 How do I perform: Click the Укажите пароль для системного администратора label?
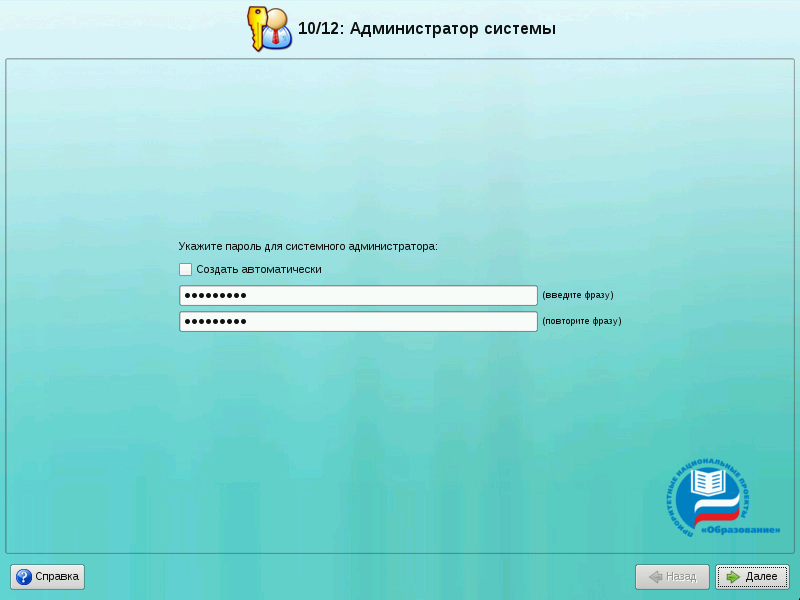coord(308,245)
